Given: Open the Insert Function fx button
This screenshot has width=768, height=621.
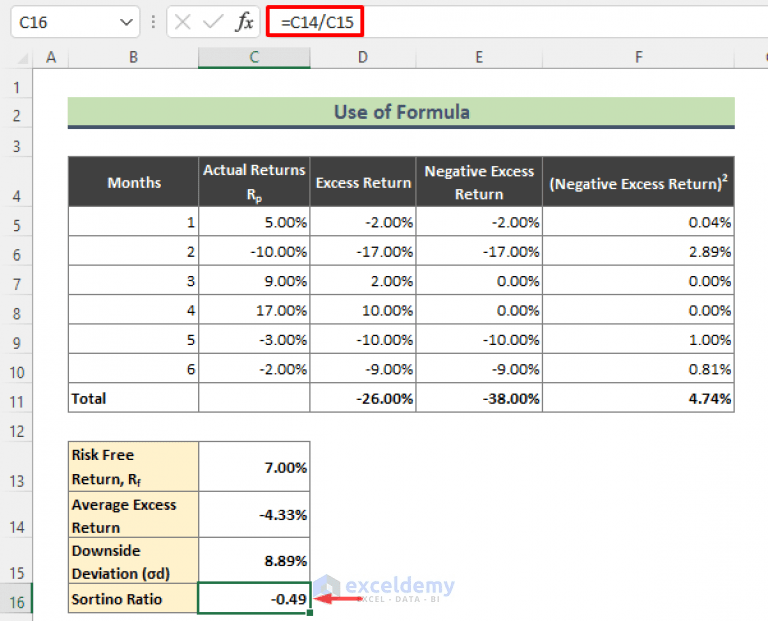Looking at the screenshot, I should tap(244, 22).
